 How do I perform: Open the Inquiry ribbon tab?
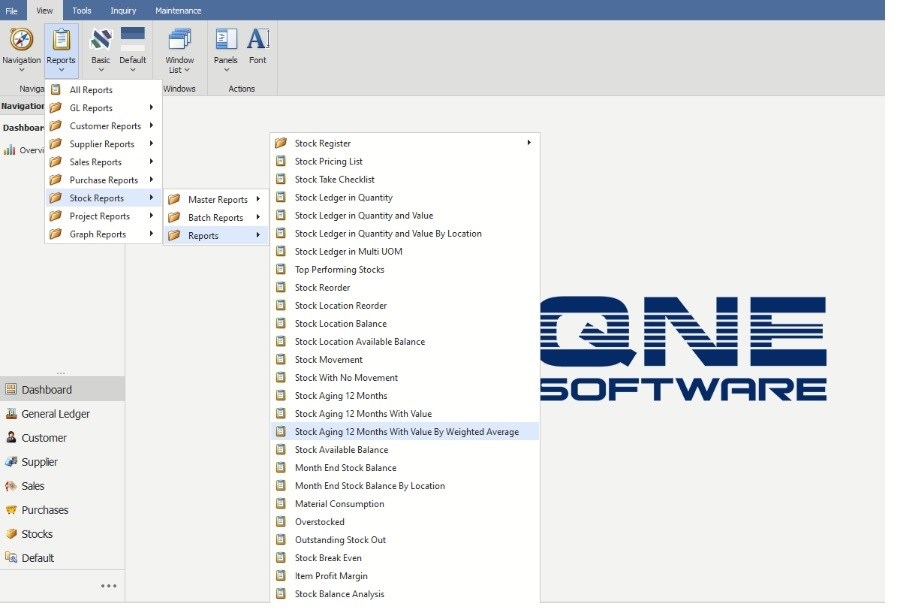coord(123,10)
